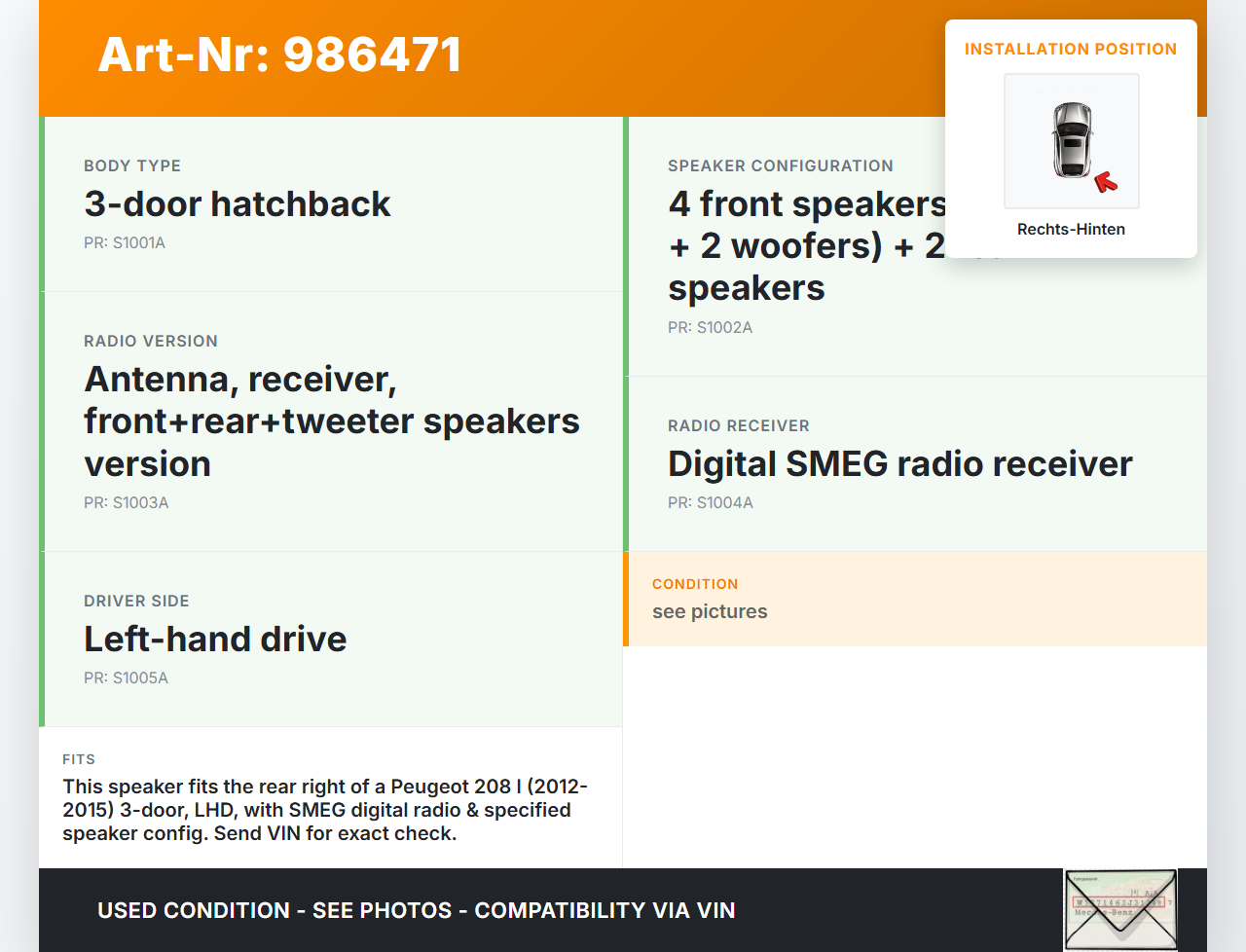
Task: Select the Left-hand drive card
Action: (331, 640)
